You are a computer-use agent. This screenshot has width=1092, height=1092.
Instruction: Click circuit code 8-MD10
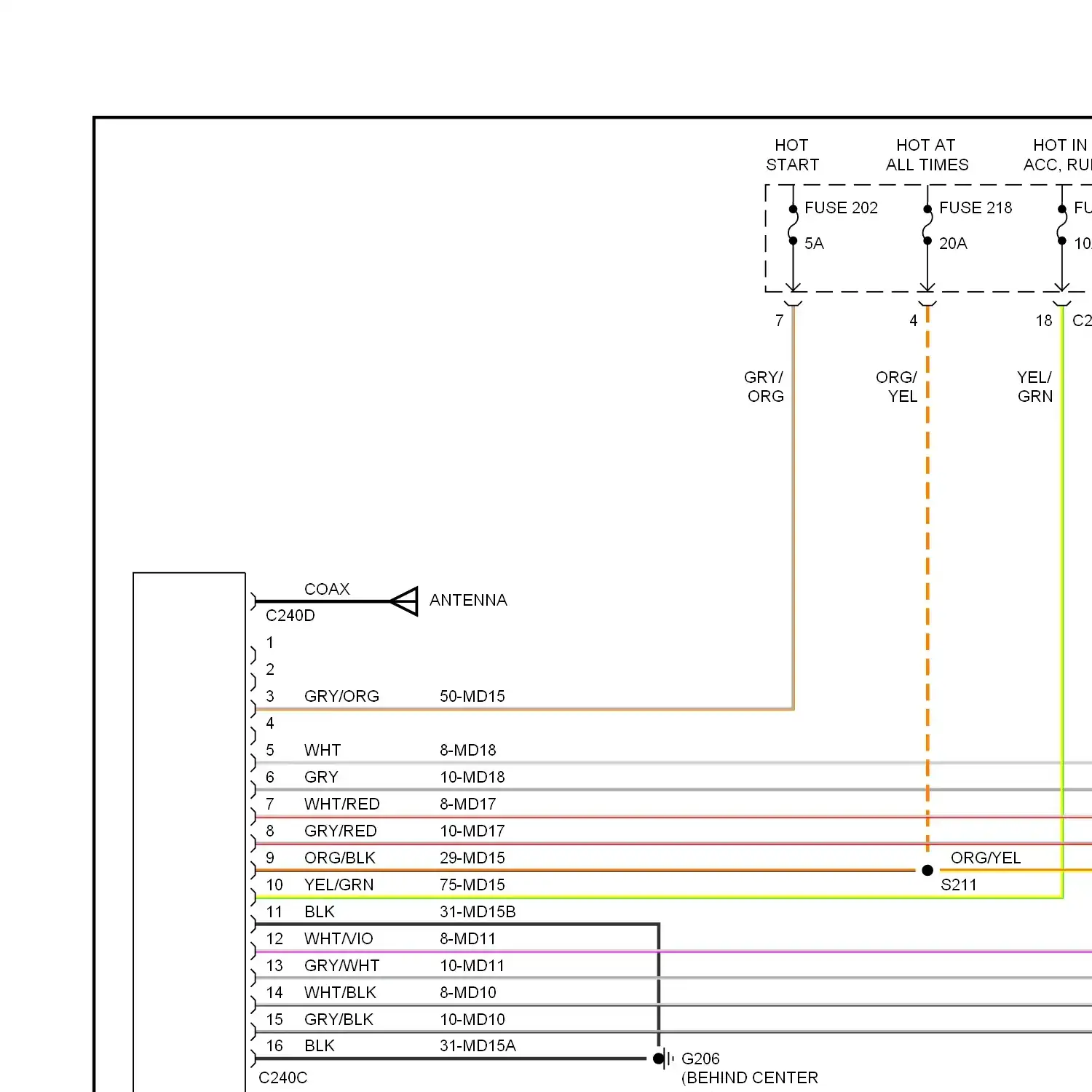point(468,992)
